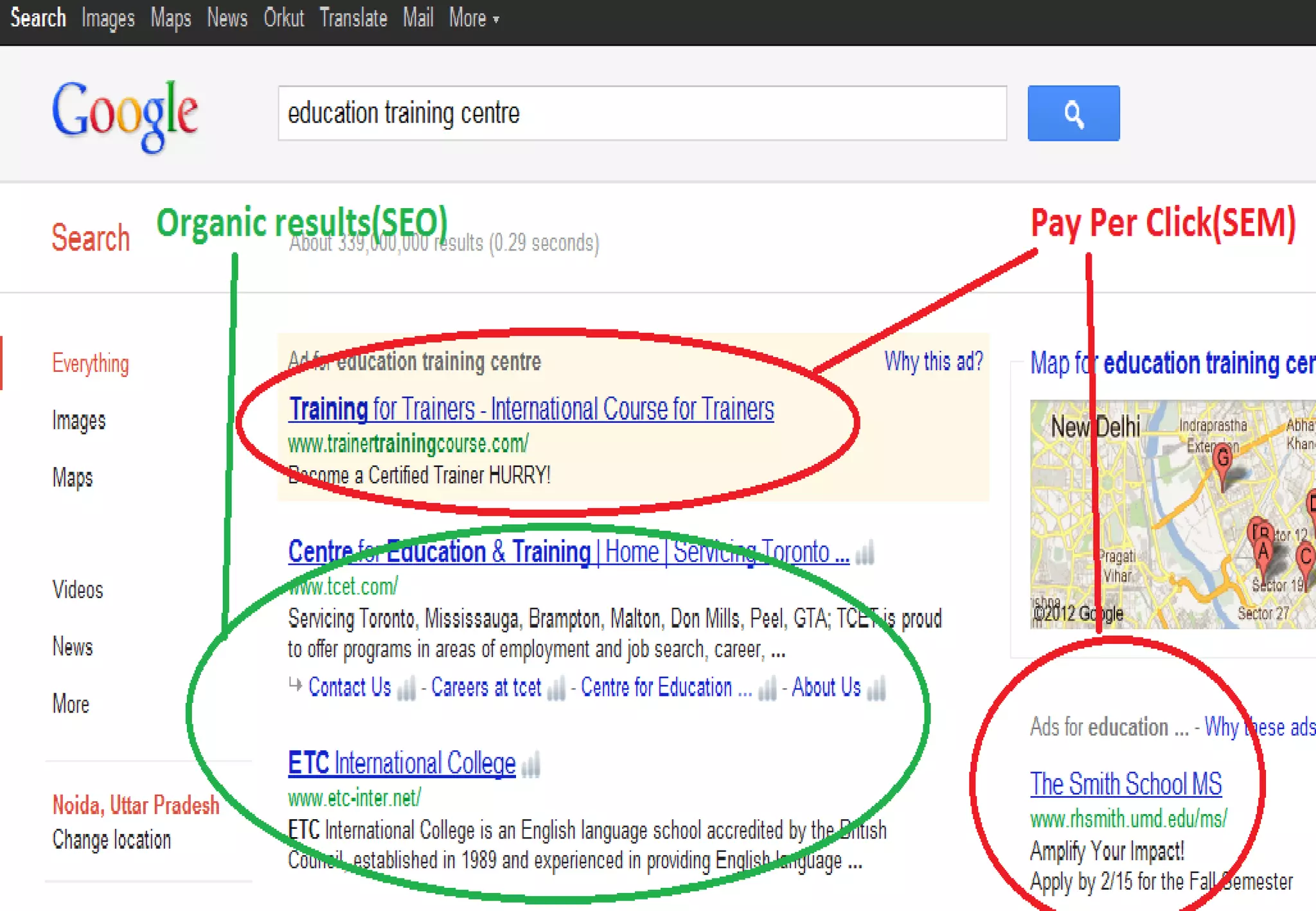Open The Smith School MS ad
The image size is (1316, 911).
pyautogui.click(x=1125, y=784)
